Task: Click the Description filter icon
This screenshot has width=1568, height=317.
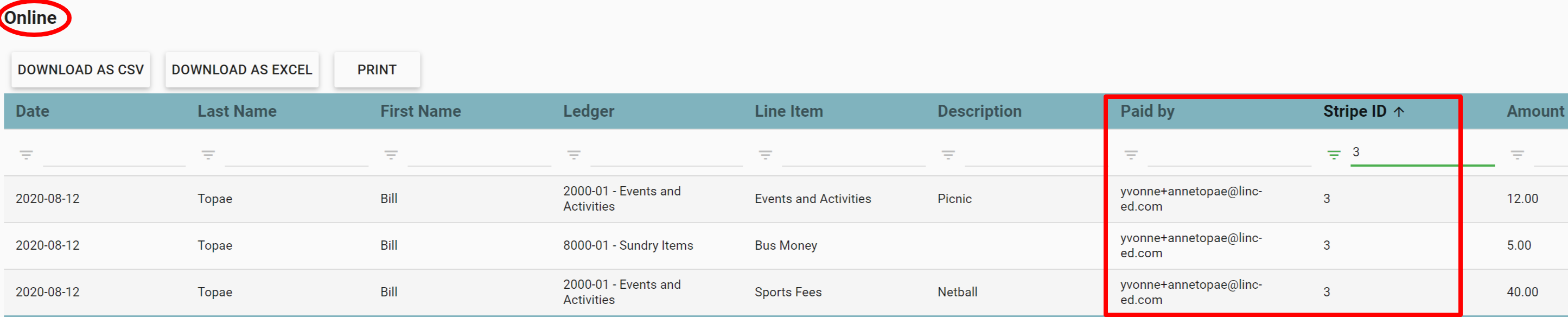Action: tap(948, 155)
